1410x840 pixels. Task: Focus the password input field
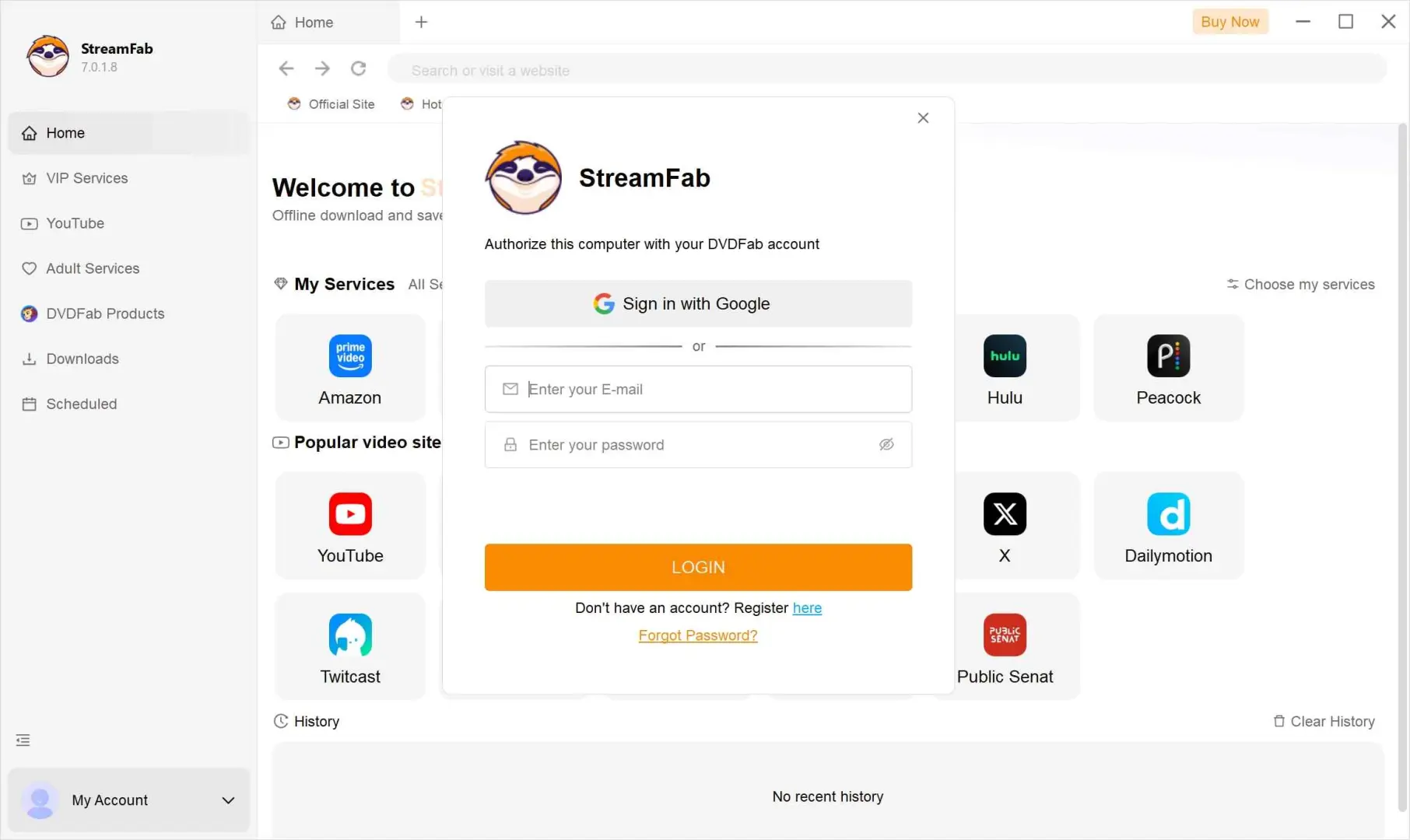(x=698, y=445)
